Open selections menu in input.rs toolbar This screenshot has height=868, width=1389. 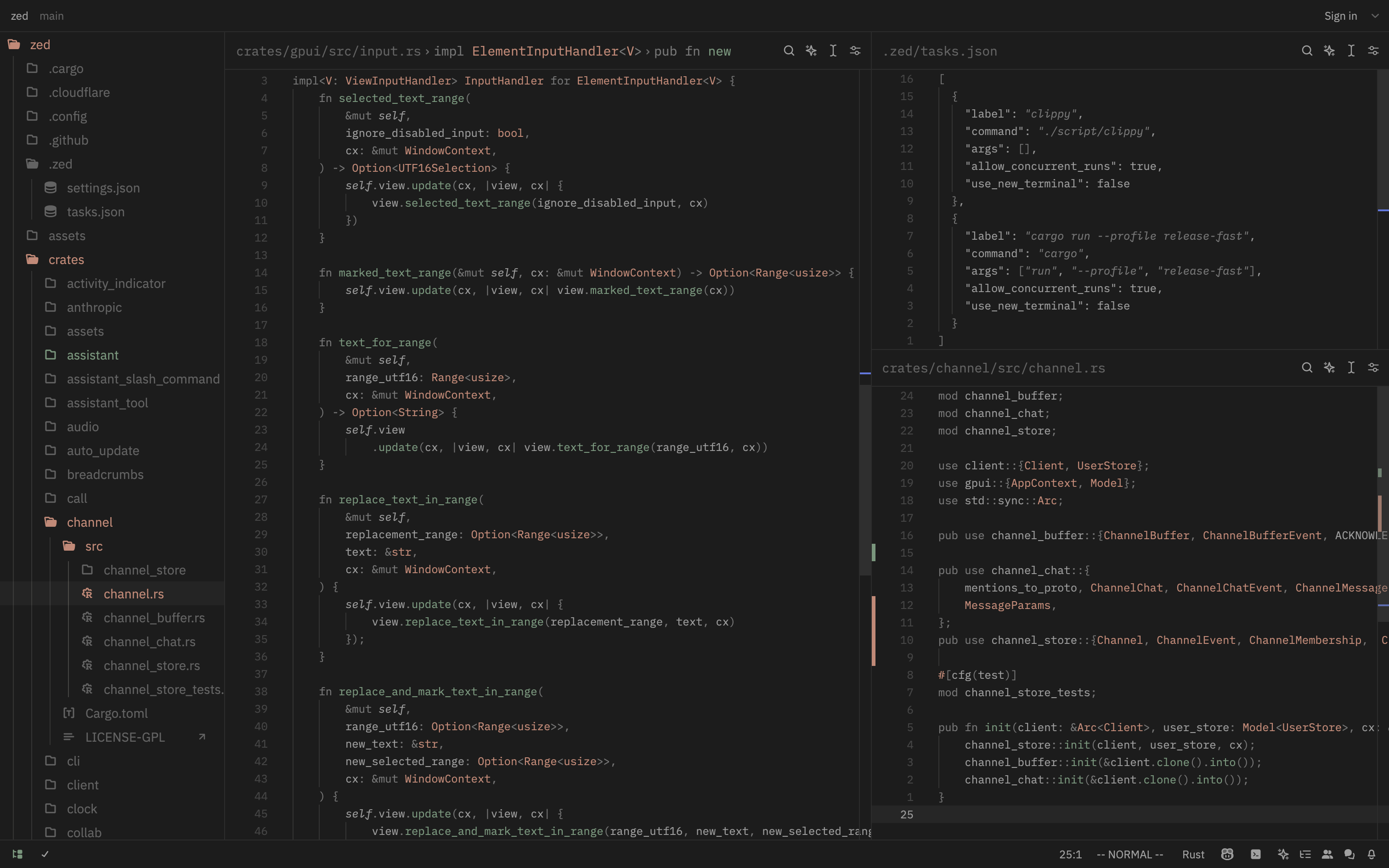[x=833, y=51]
